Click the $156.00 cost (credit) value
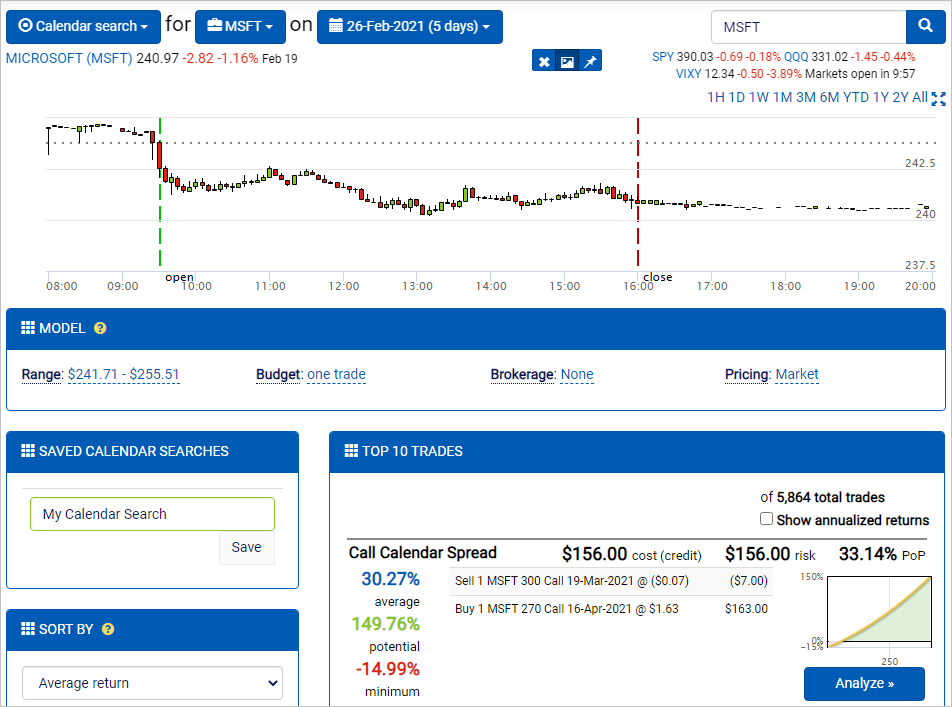952x707 pixels. (594, 554)
